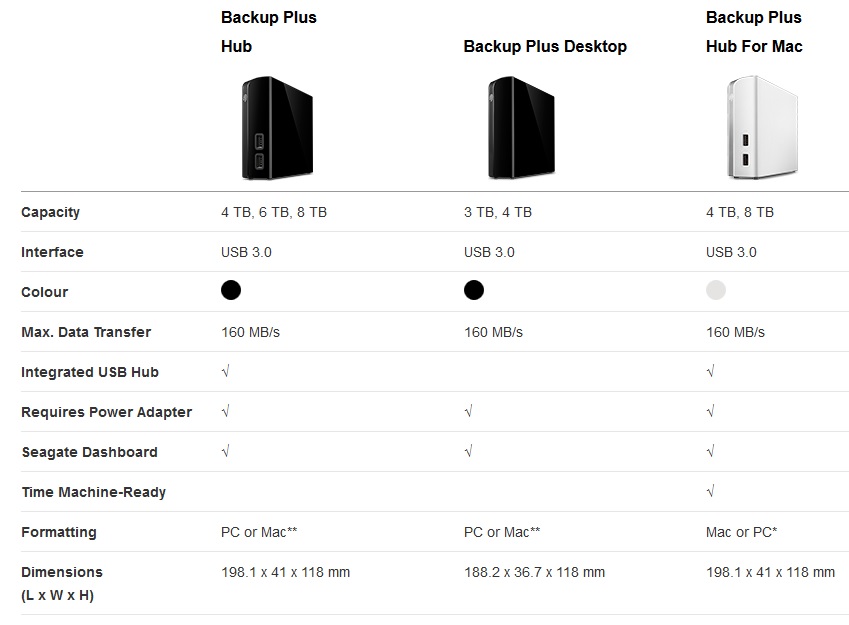This screenshot has width=849, height=625.
Task: Click the Dimensions (L x W x H) label
Action: pyautogui.click(x=62, y=584)
